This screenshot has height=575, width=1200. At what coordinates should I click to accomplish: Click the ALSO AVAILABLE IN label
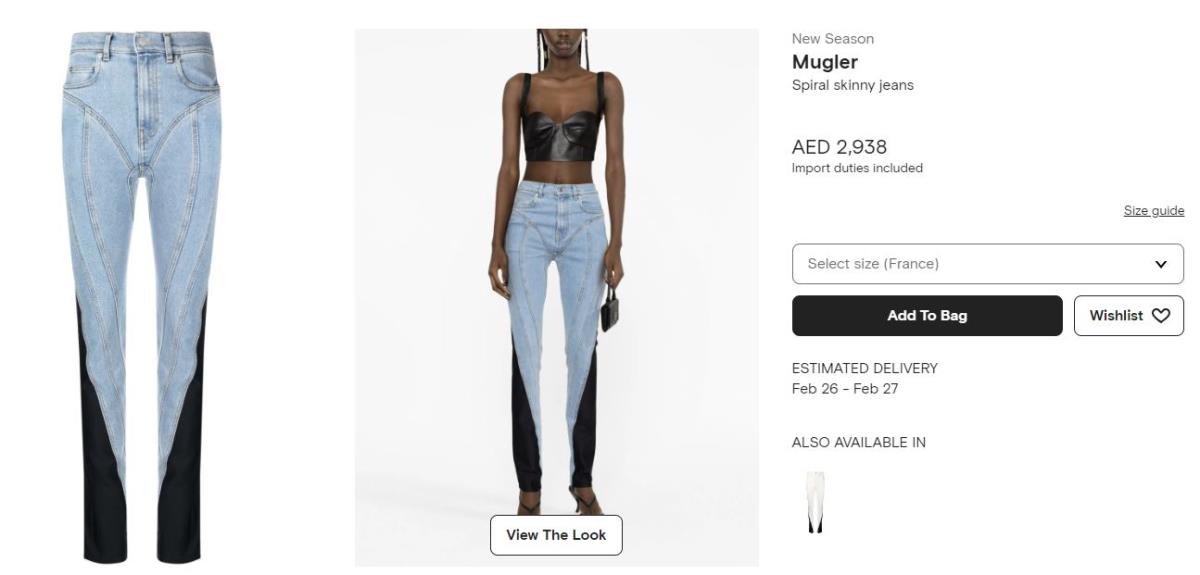[859, 442]
